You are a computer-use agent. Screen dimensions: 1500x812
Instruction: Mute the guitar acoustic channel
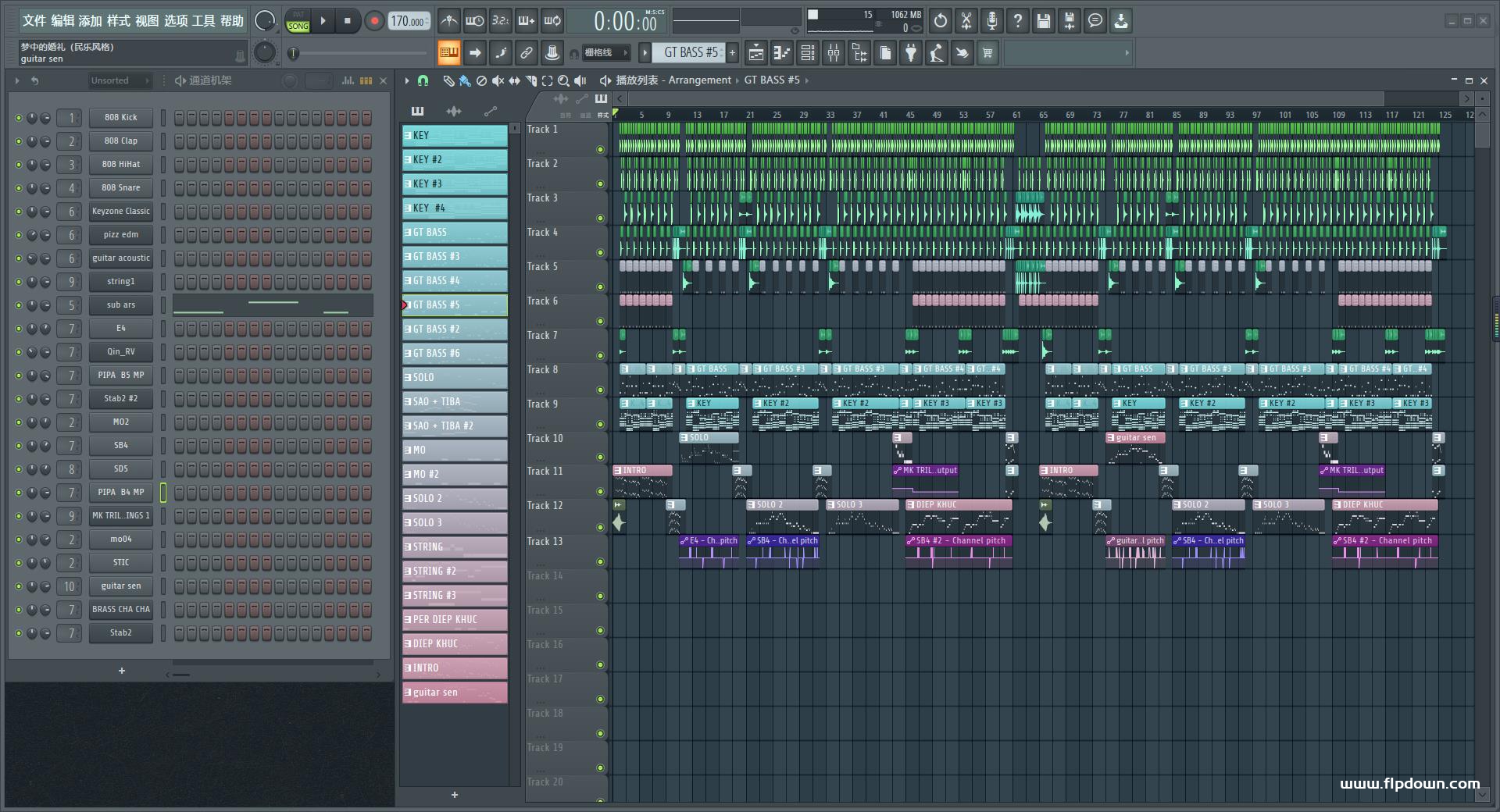(19, 258)
